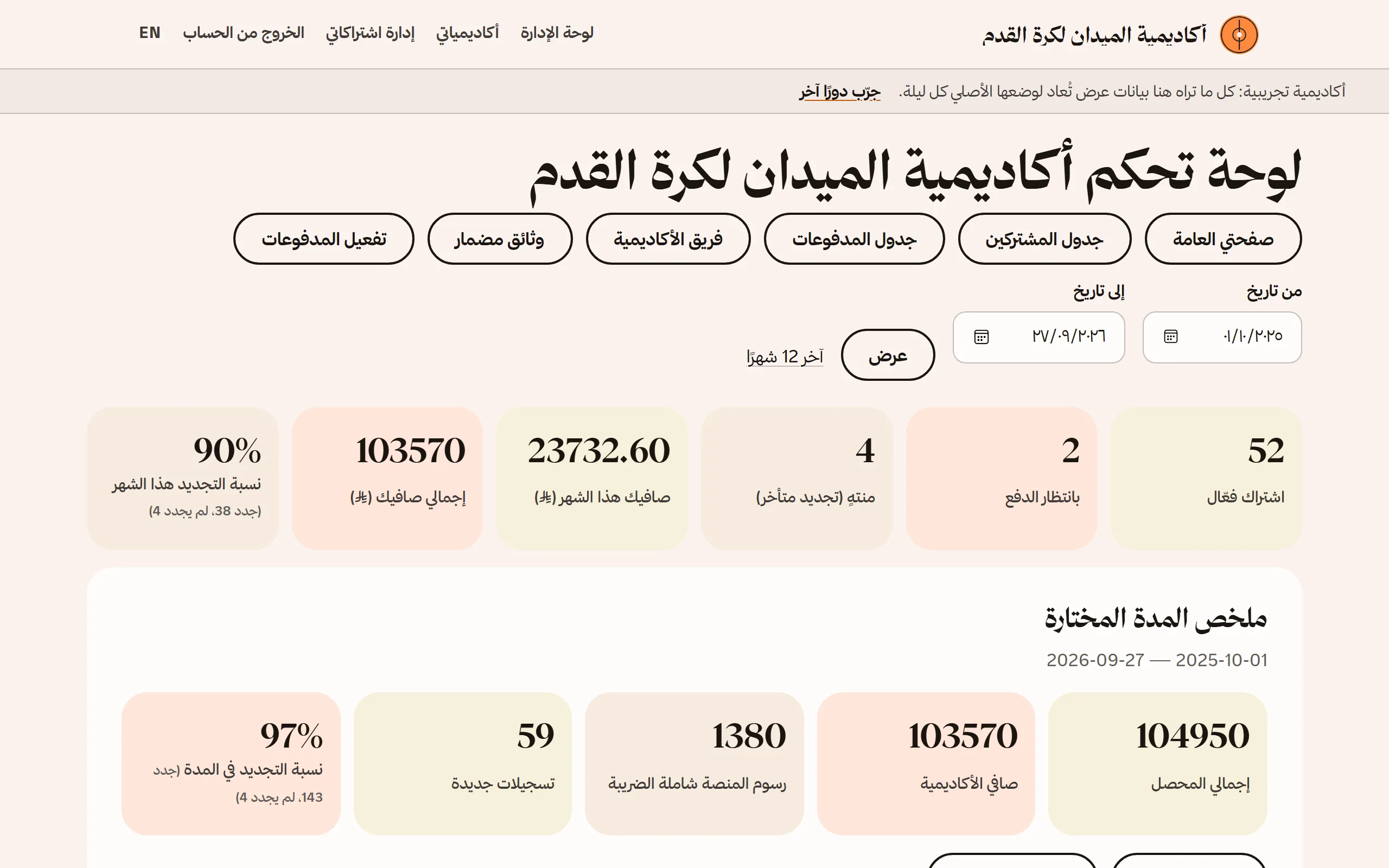
Task: Click the orange football academy logo icon
Action: coord(1239,35)
